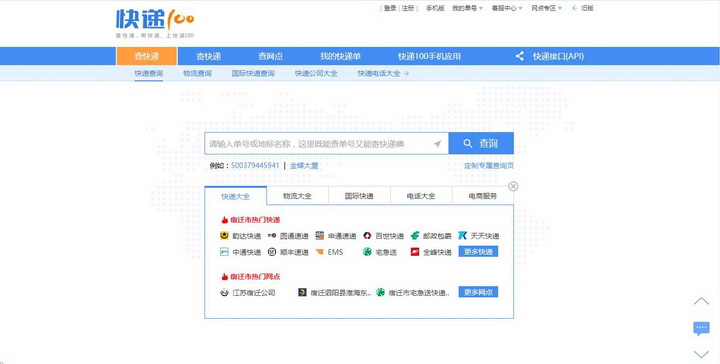720x364 pixels.
Task: Open the 定制专属查询页 link
Action: (489, 165)
